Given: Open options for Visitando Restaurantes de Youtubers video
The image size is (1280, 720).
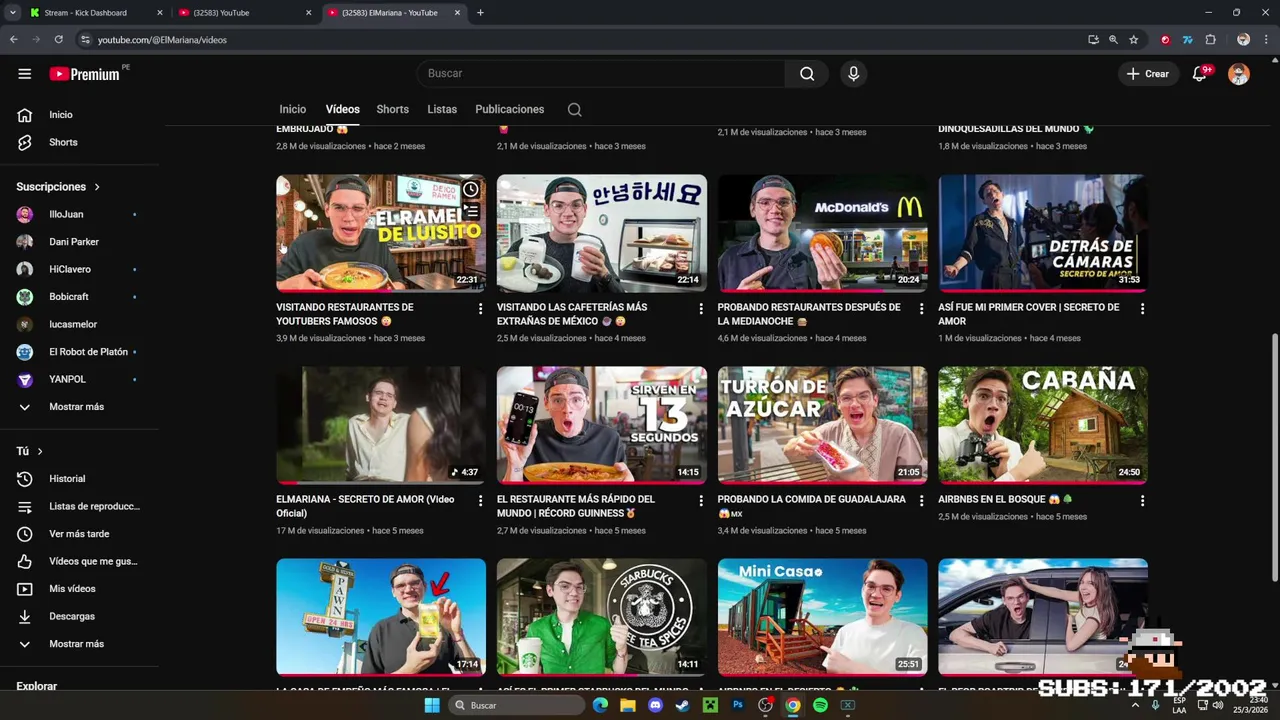Looking at the screenshot, I should (x=480, y=309).
